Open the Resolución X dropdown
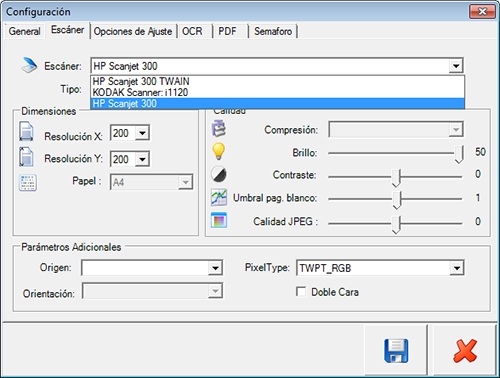 coord(142,133)
